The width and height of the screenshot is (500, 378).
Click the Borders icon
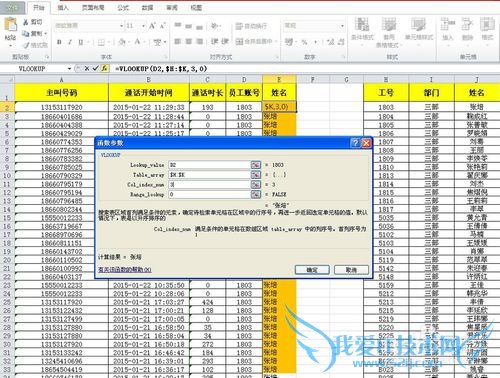101,42
